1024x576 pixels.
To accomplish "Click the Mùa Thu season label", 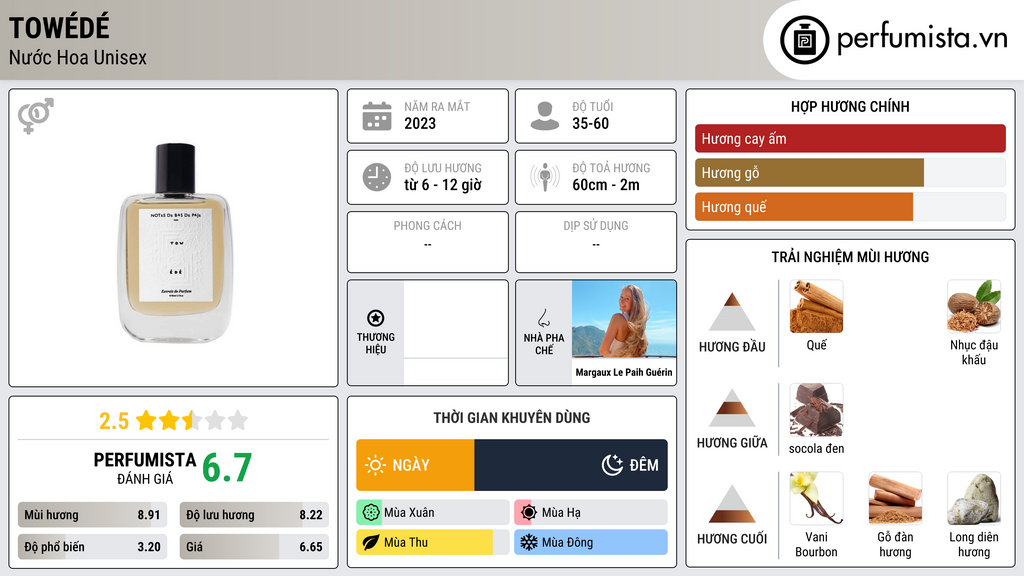I will click(x=406, y=543).
